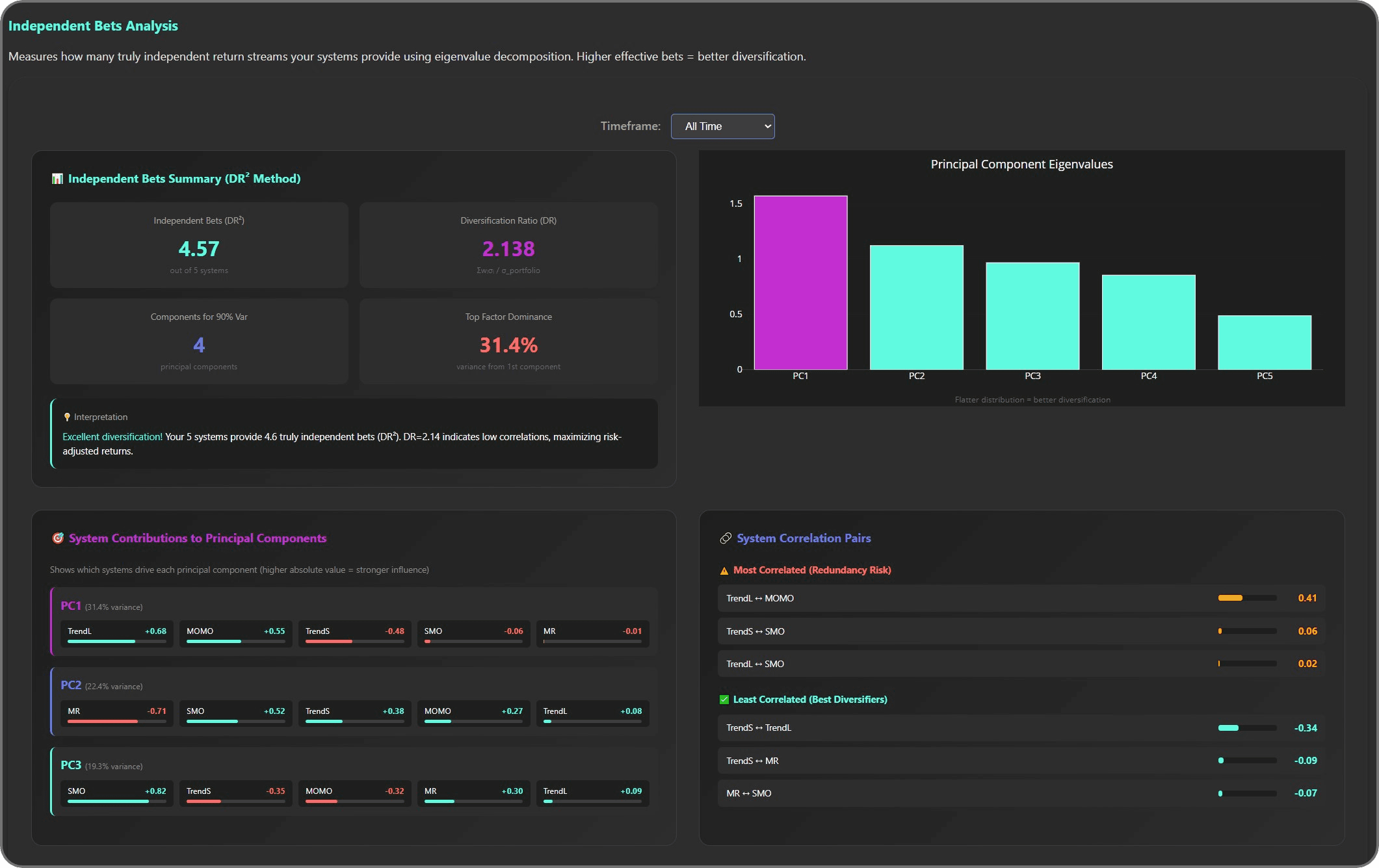Click the PC2 22.4% variance header
The width and height of the screenshot is (1379, 868).
click(101, 686)
